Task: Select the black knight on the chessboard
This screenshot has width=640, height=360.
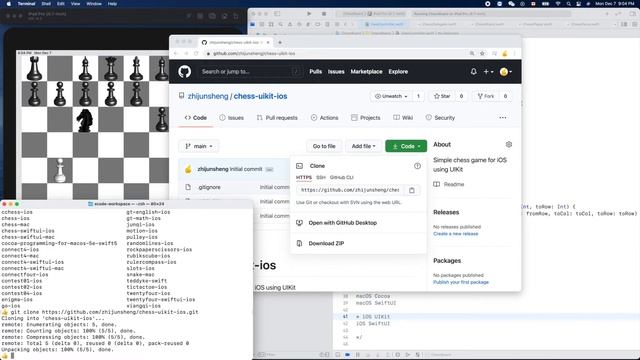Action: (85, 120)
